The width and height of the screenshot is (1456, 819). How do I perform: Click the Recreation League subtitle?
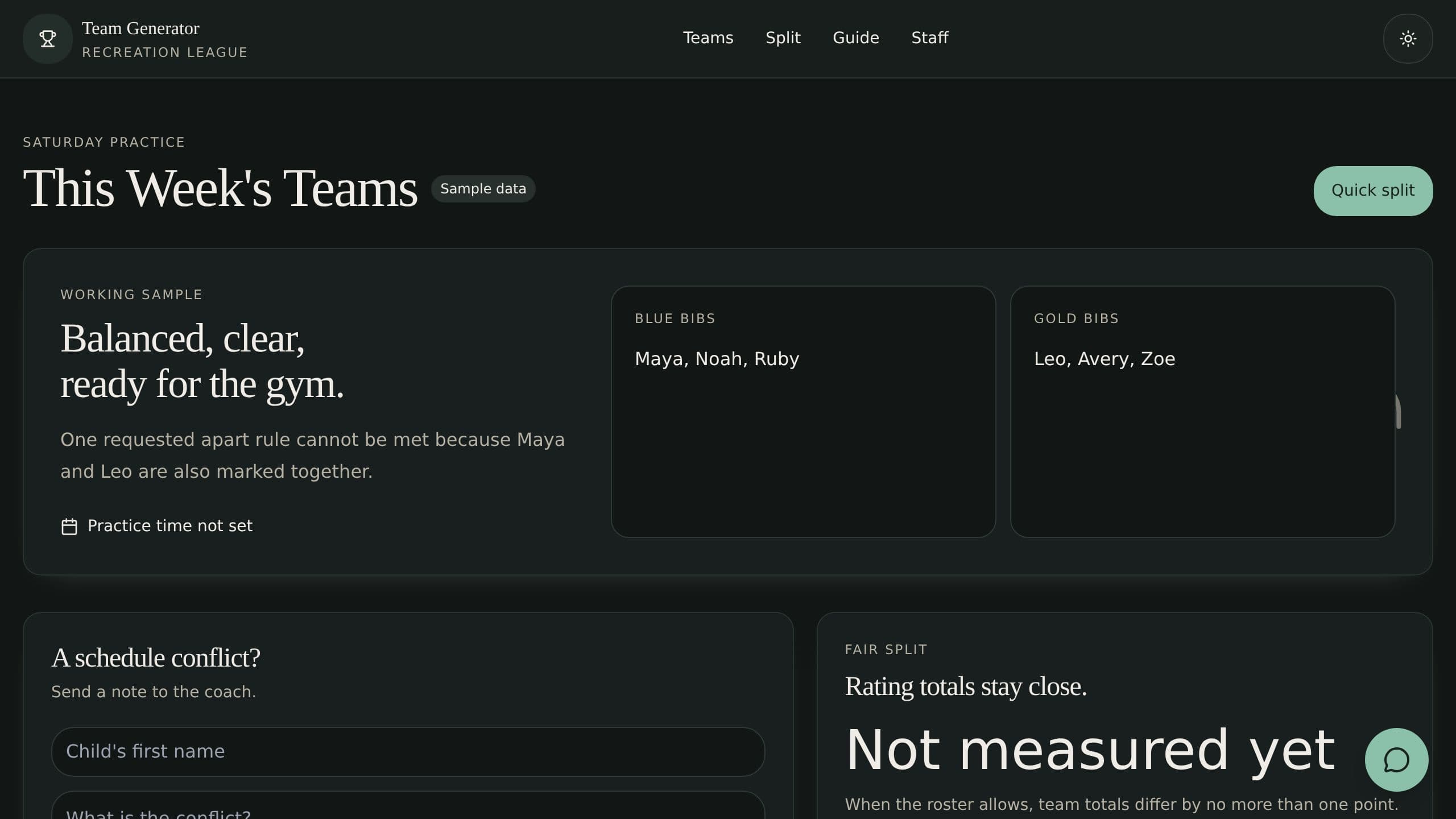tap(165, 52)
